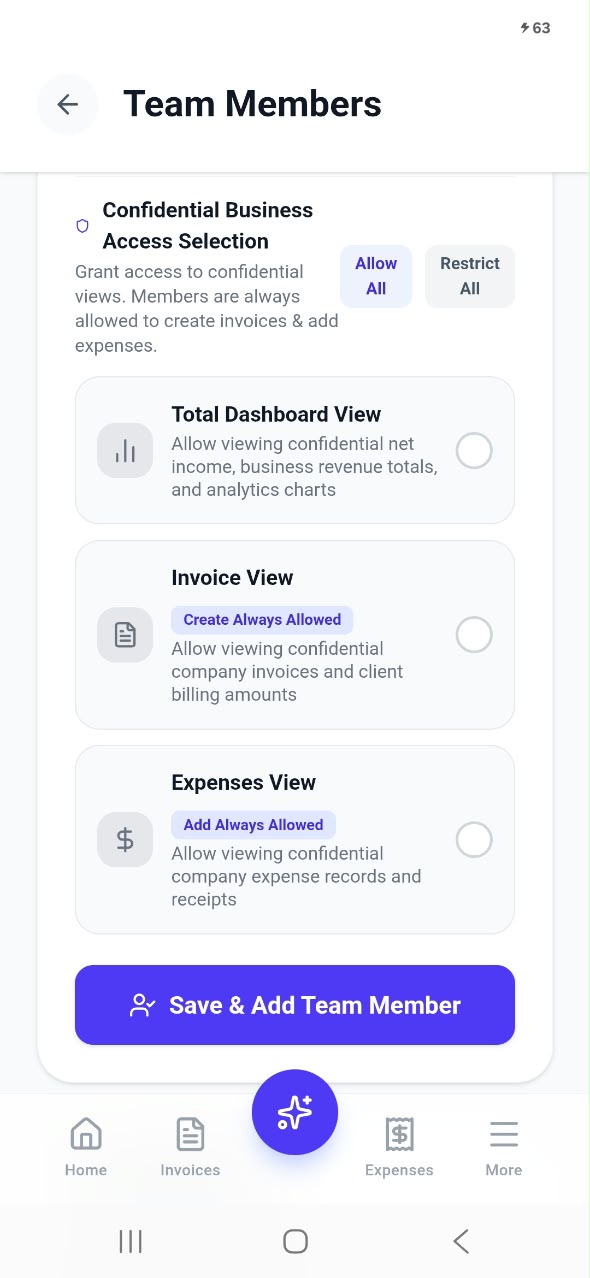The height and width of the screenshot is (1278, 590).
Task: Enable Invoice View access radio
Action: click(x=474, y=635)
